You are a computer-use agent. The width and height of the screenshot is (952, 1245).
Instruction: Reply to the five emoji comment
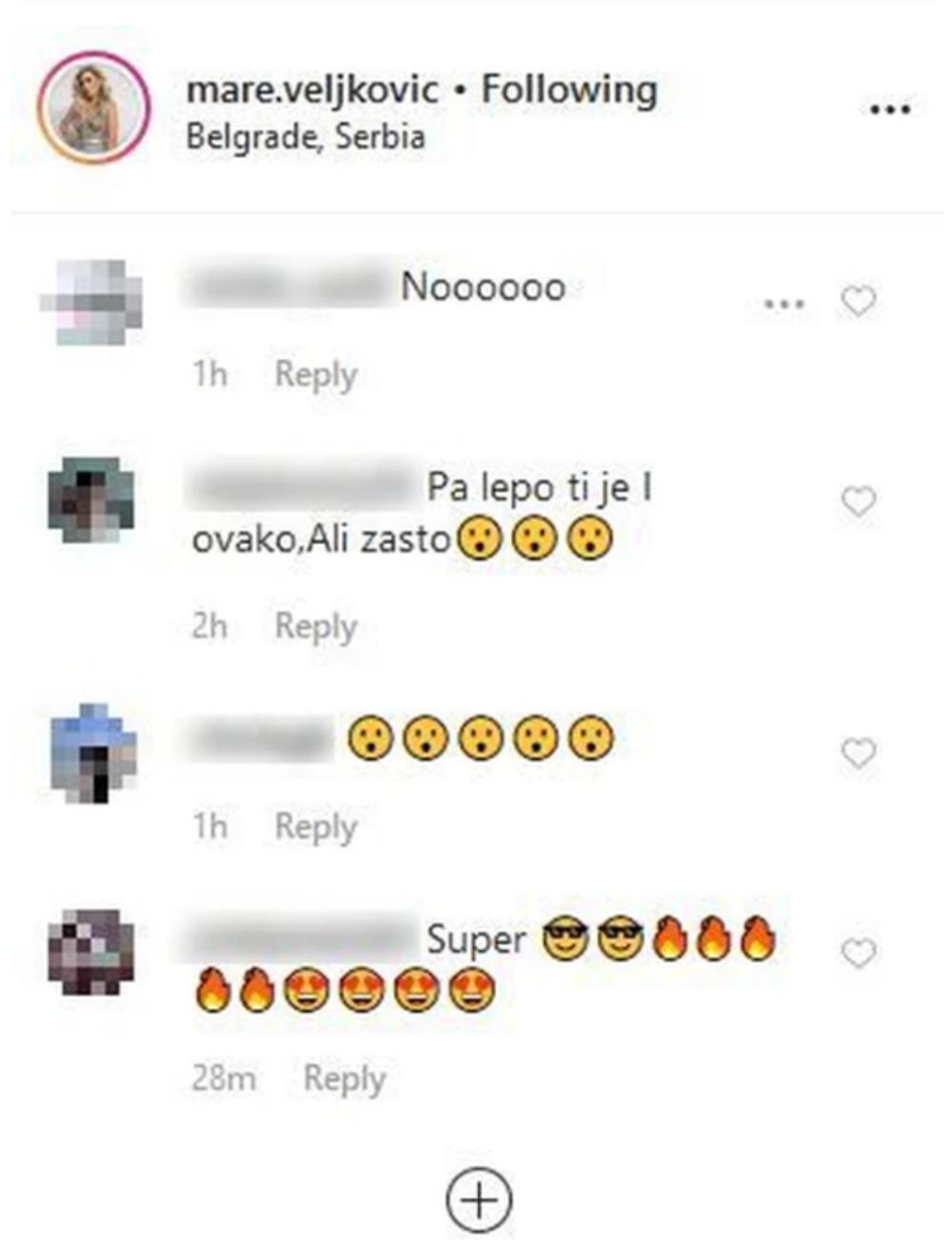(315, 826)
